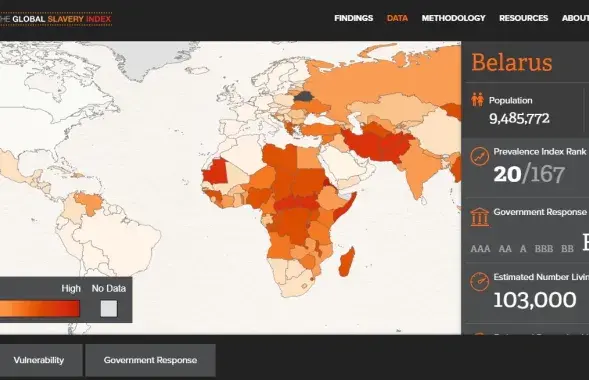The height and width of the screenshot is (380, 589).
Task: Select Mauritania on the map
Action: 216,172
